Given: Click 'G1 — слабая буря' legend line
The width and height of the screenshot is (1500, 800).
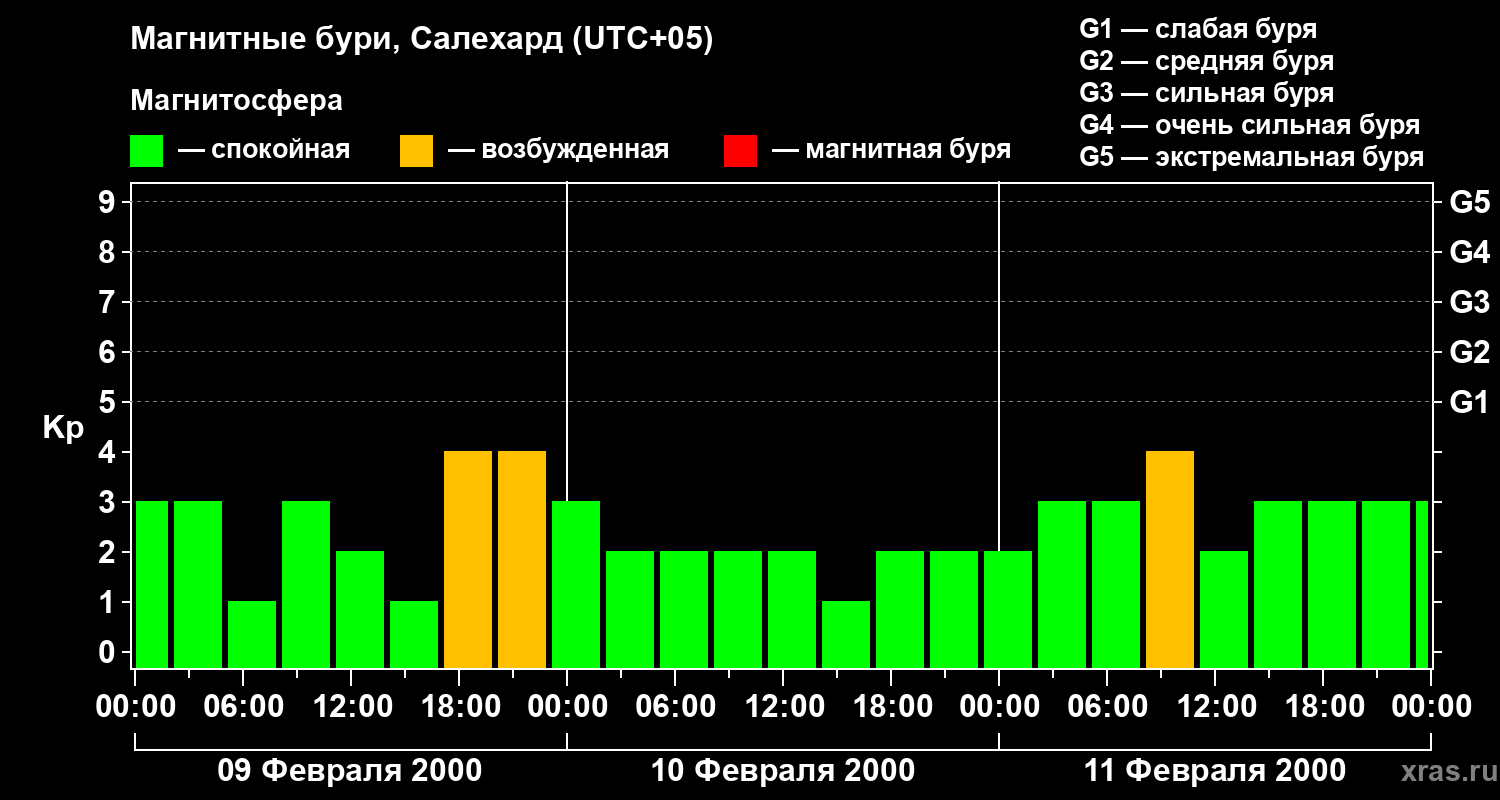Looking at the screenshot, I should click(1198, 29).
